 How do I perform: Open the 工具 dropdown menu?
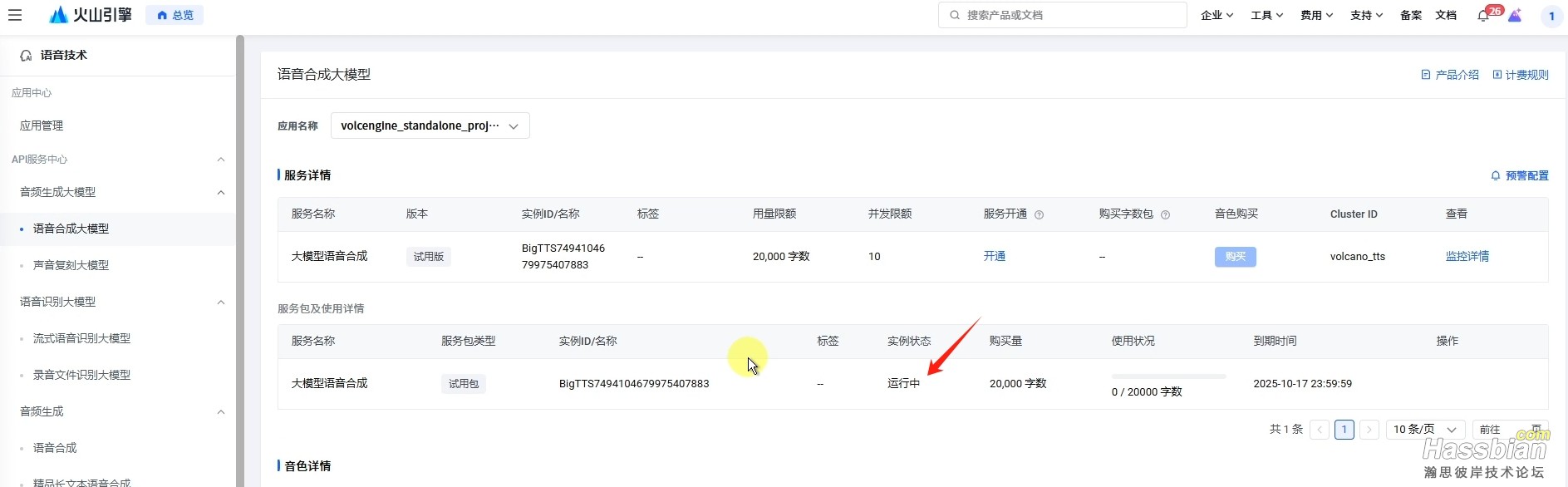(1267, 15)
